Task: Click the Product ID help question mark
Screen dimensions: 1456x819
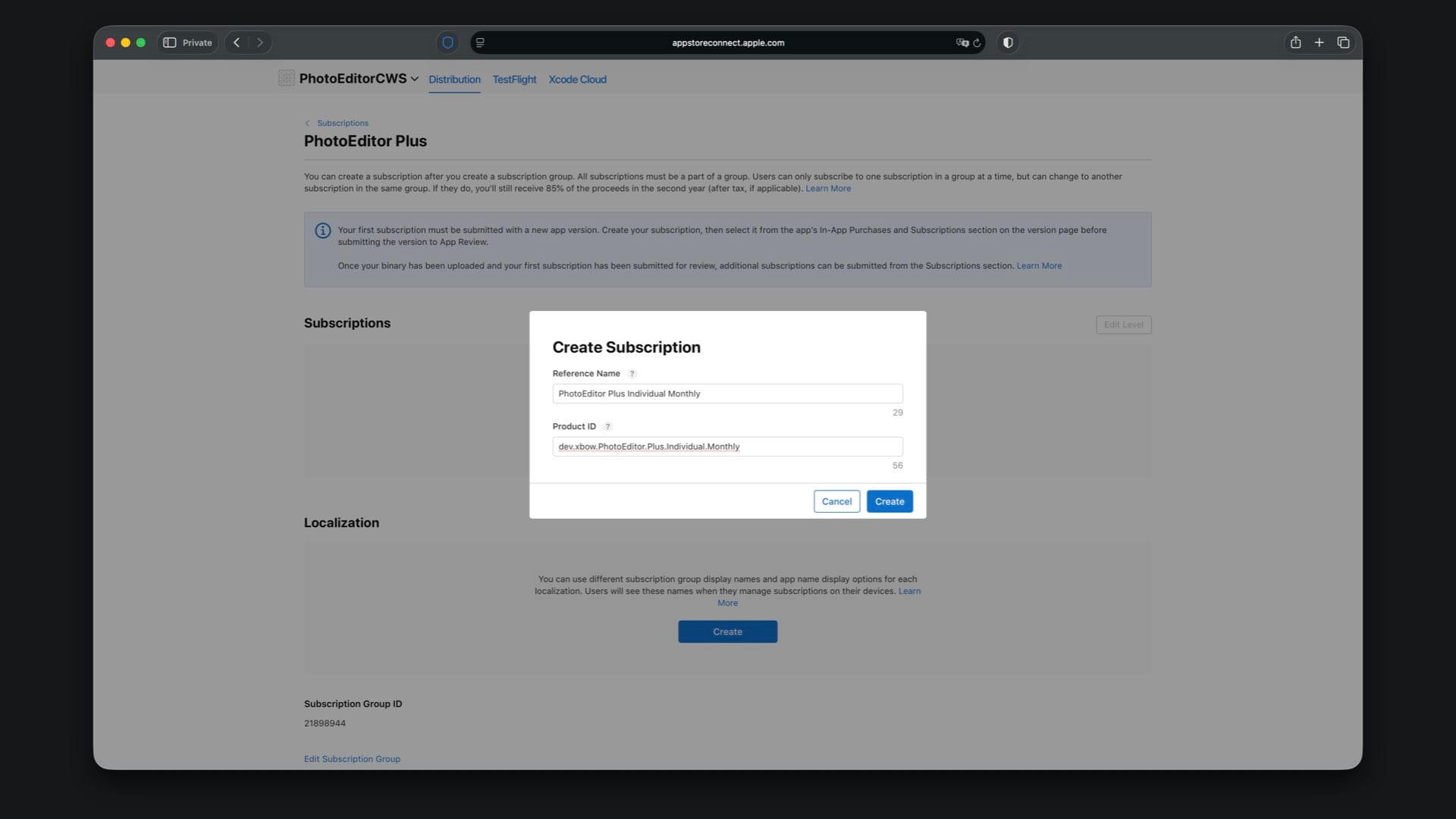Action: (607, 427)
